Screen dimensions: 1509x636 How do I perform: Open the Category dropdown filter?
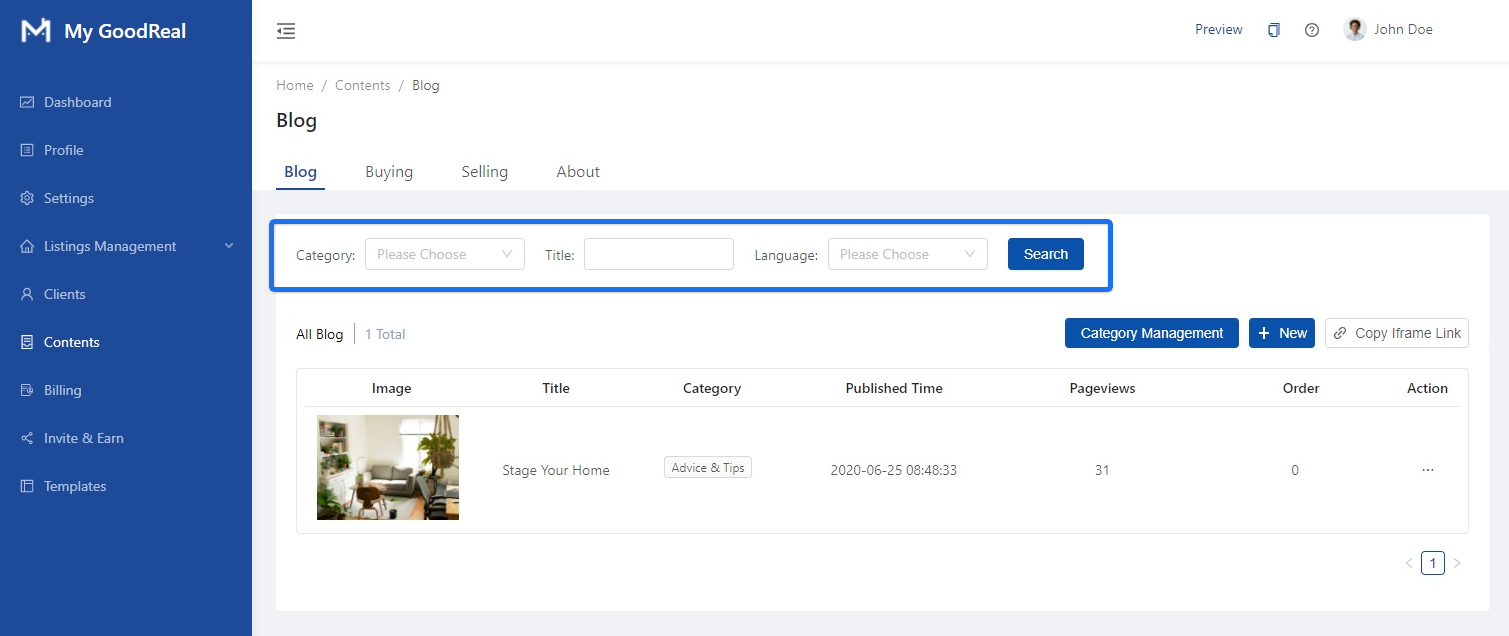coord(444,254)
